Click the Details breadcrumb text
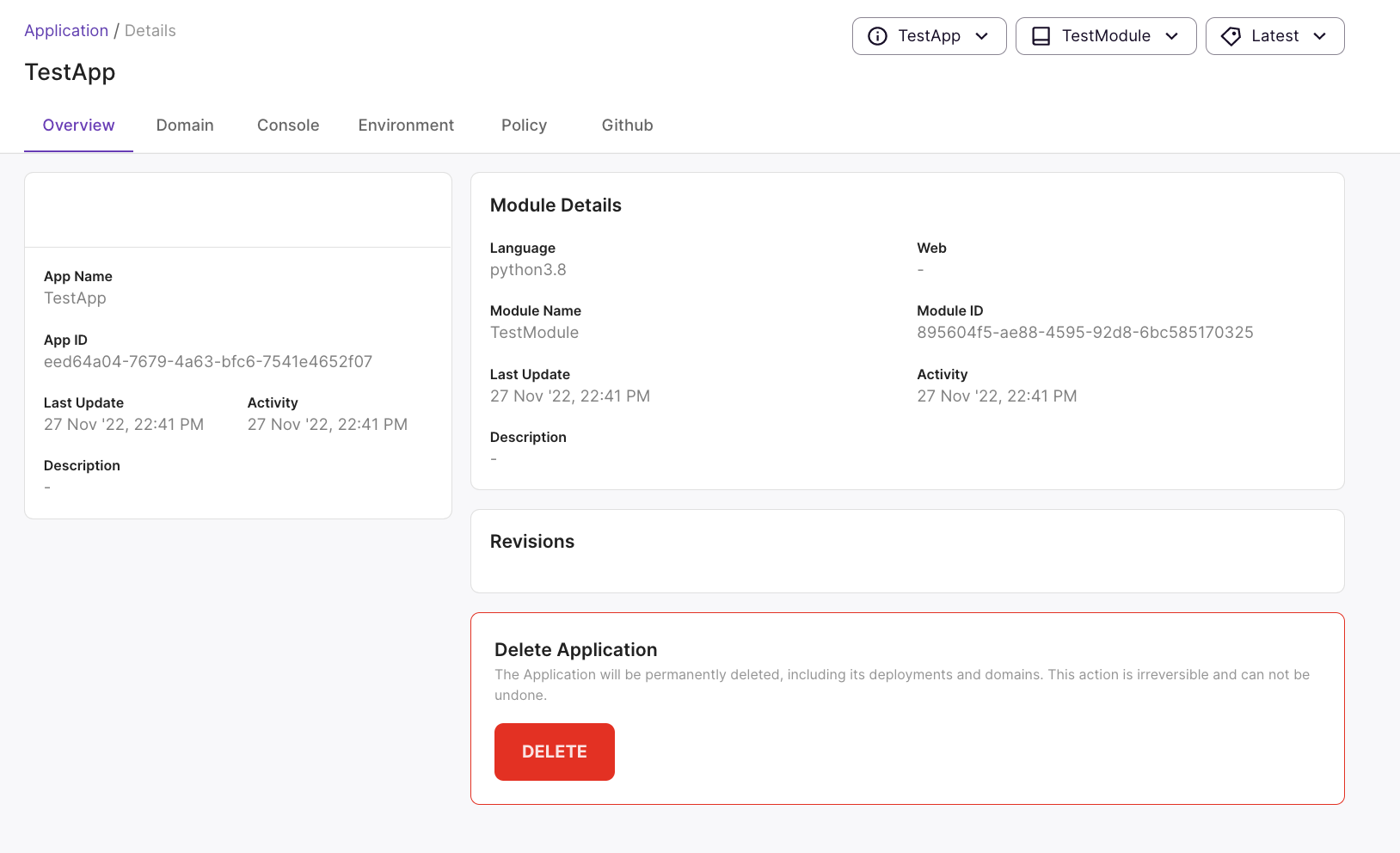This screenshot has width=1400, height=853. click(150, 31)
